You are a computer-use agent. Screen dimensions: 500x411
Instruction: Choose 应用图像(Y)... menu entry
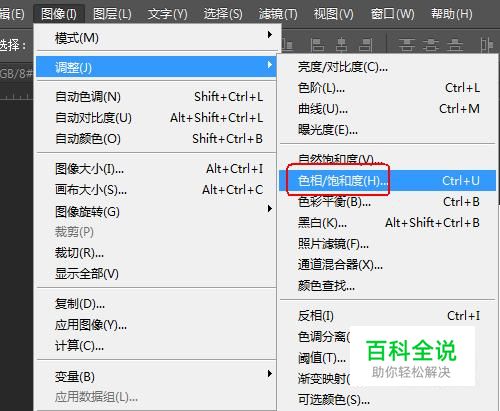[x=156, y=325]
